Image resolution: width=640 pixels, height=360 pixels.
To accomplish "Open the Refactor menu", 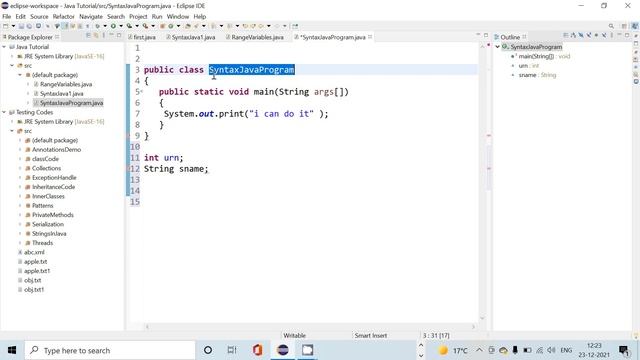I will (64, 16).
